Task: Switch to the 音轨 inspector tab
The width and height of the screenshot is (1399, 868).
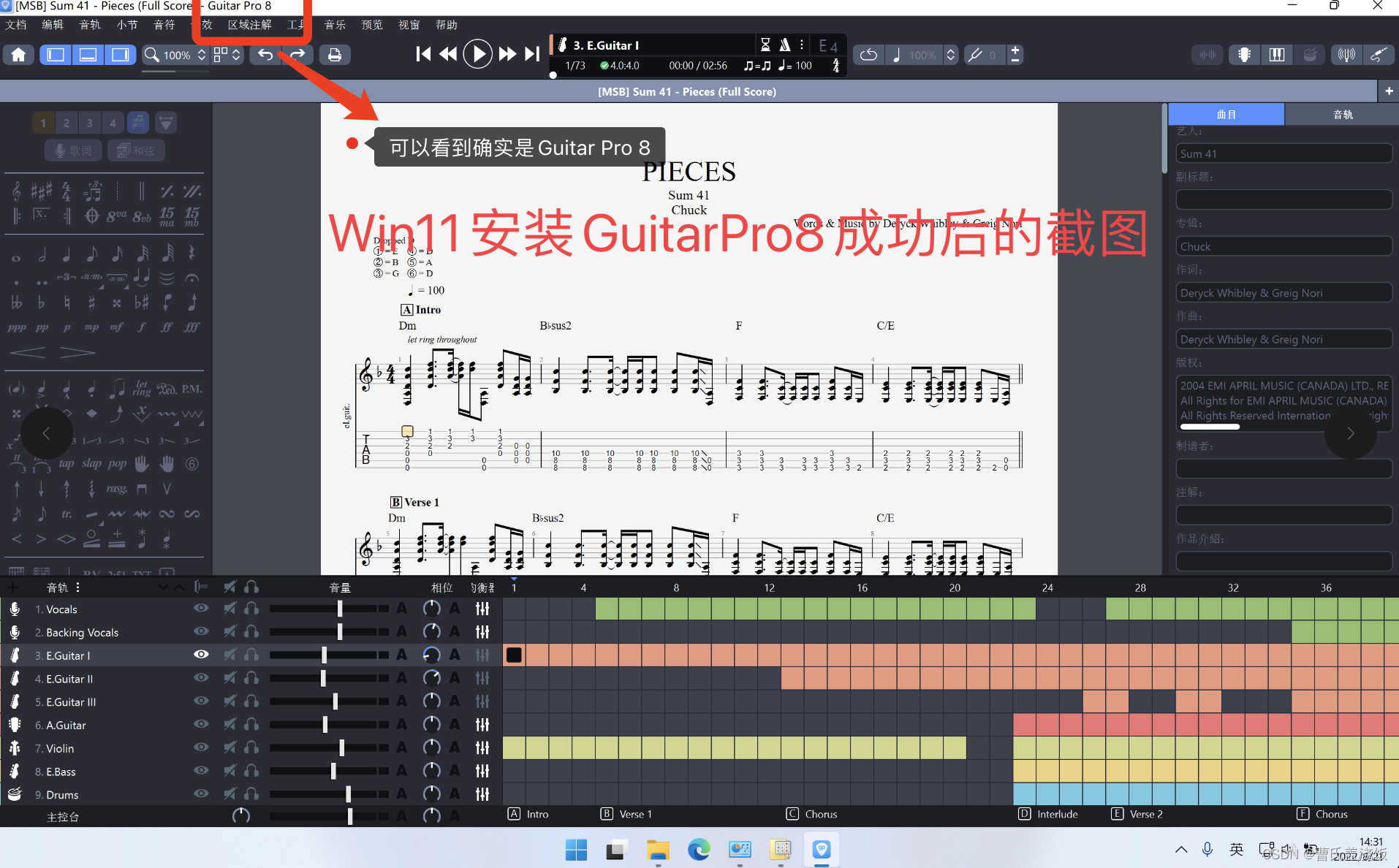Action: tap(1342, 115)
